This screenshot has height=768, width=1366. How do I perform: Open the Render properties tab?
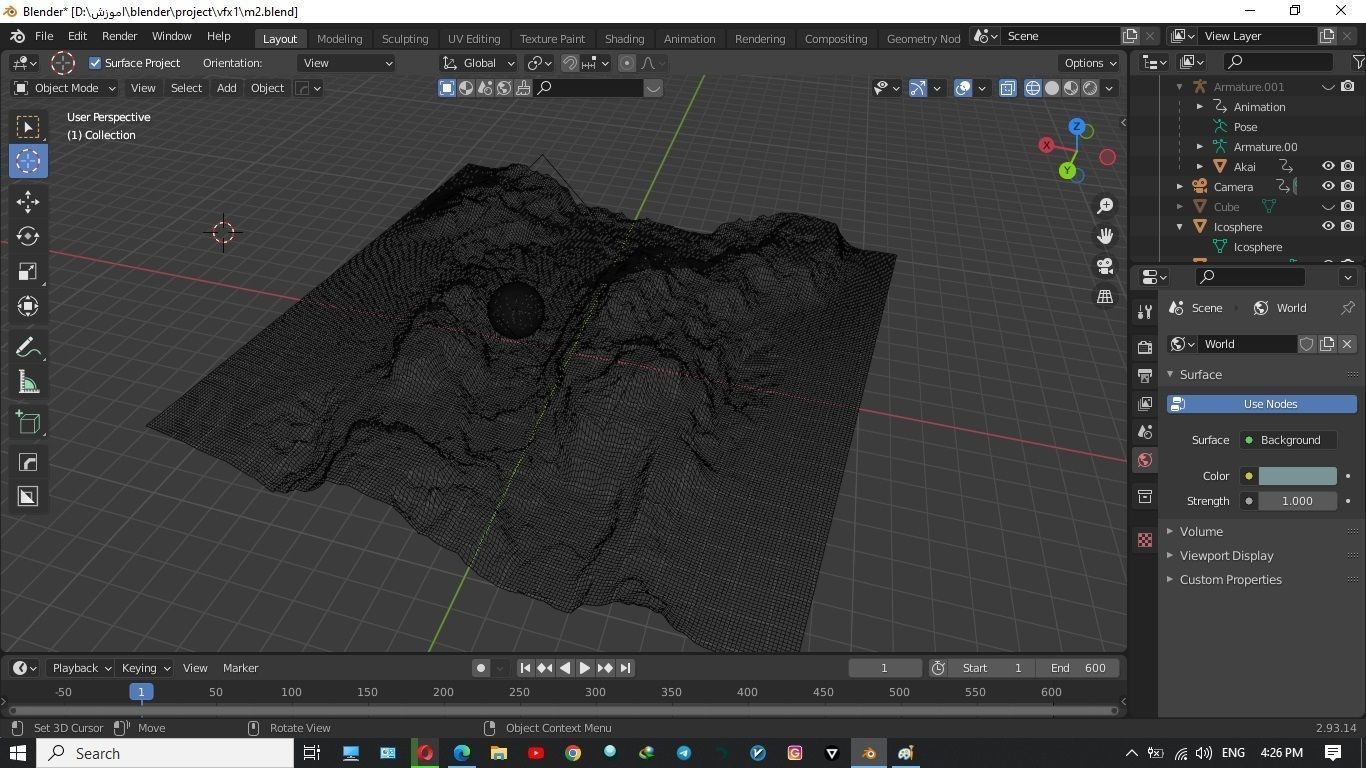[1145, 347]
